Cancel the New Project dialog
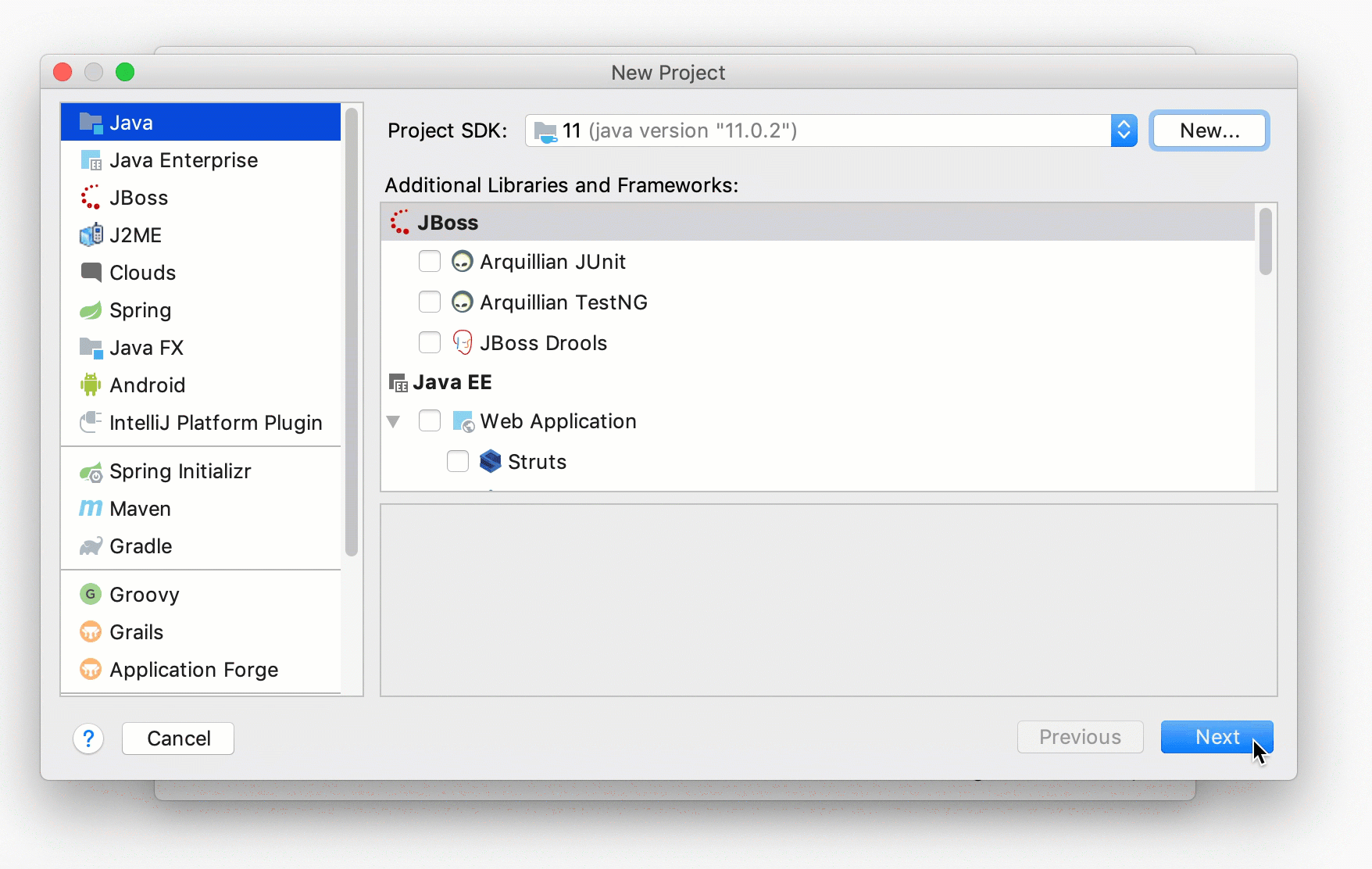1372x869 pixels. [x=177, y=738]
